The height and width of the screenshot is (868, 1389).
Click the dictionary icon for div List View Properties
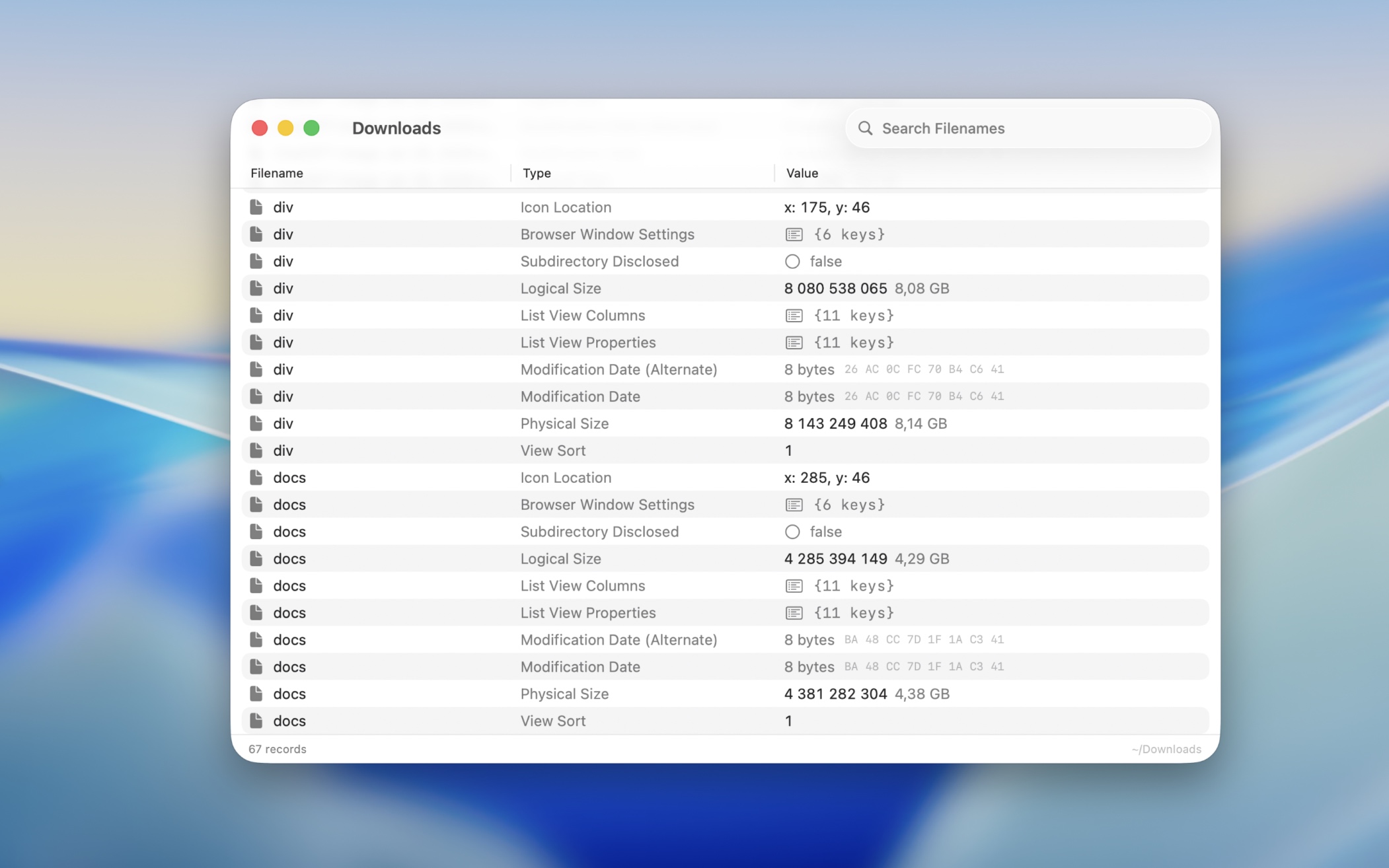pos(793,342)
